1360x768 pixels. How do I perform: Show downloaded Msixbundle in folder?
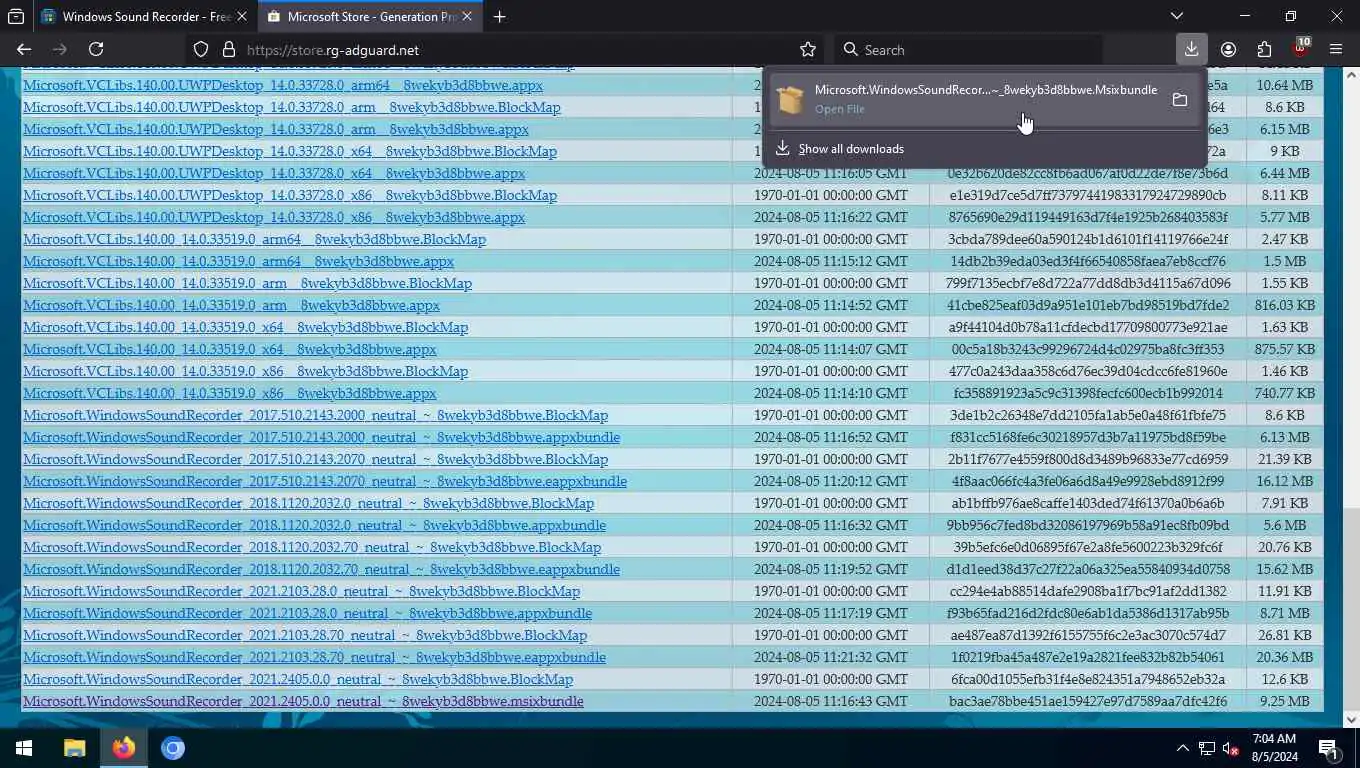tap(1180, 99)
